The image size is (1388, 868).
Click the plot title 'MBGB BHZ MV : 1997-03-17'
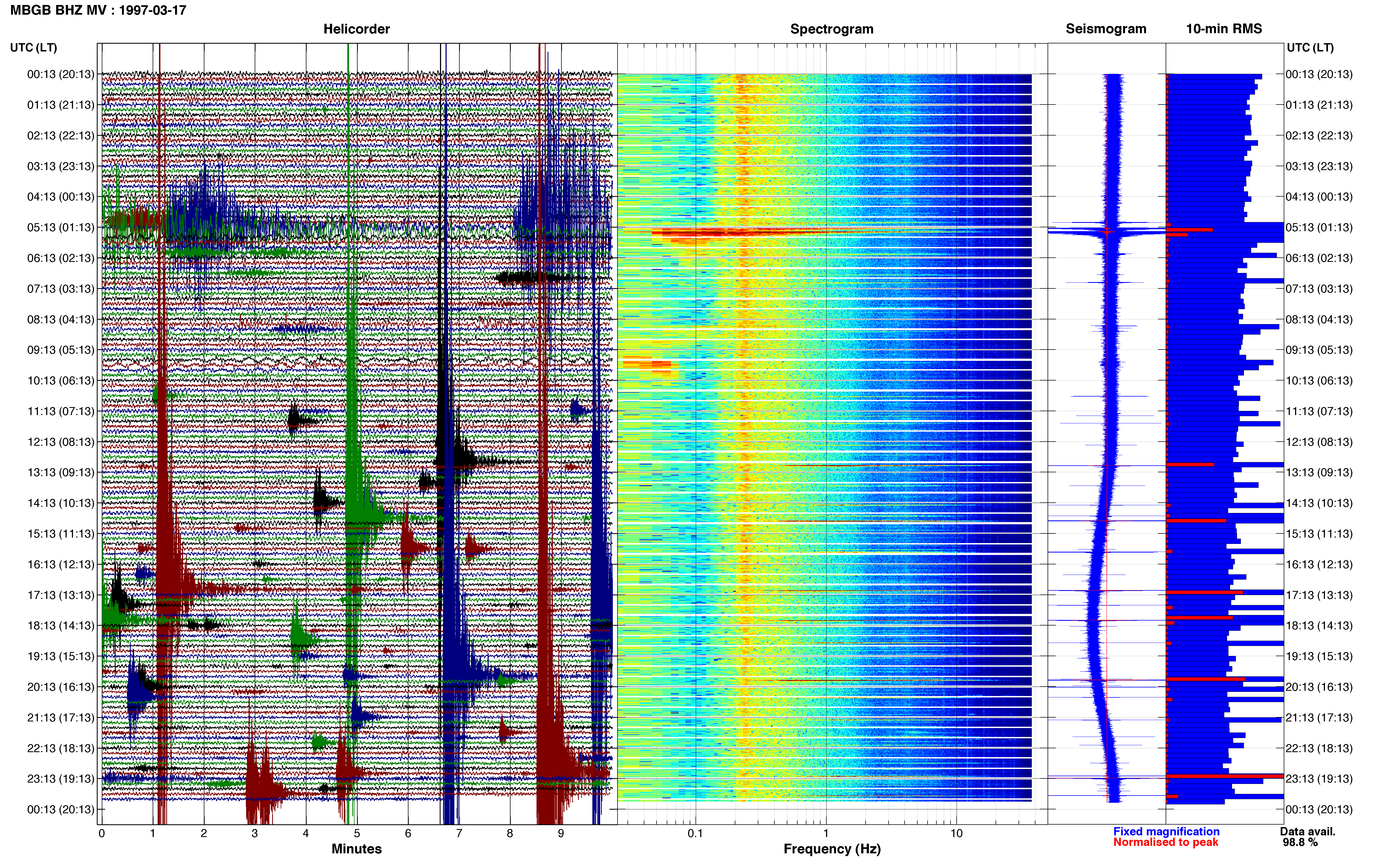98,10
